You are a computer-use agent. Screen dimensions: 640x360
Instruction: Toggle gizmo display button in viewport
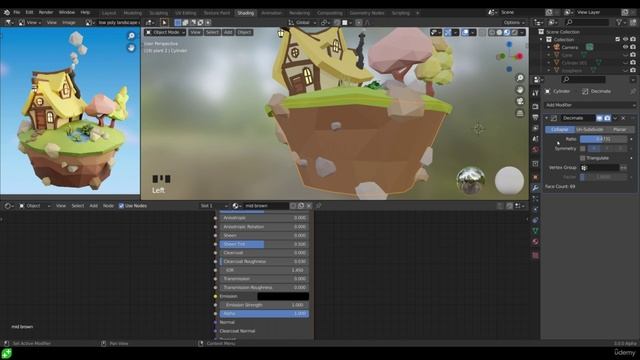tap(448, 32)
